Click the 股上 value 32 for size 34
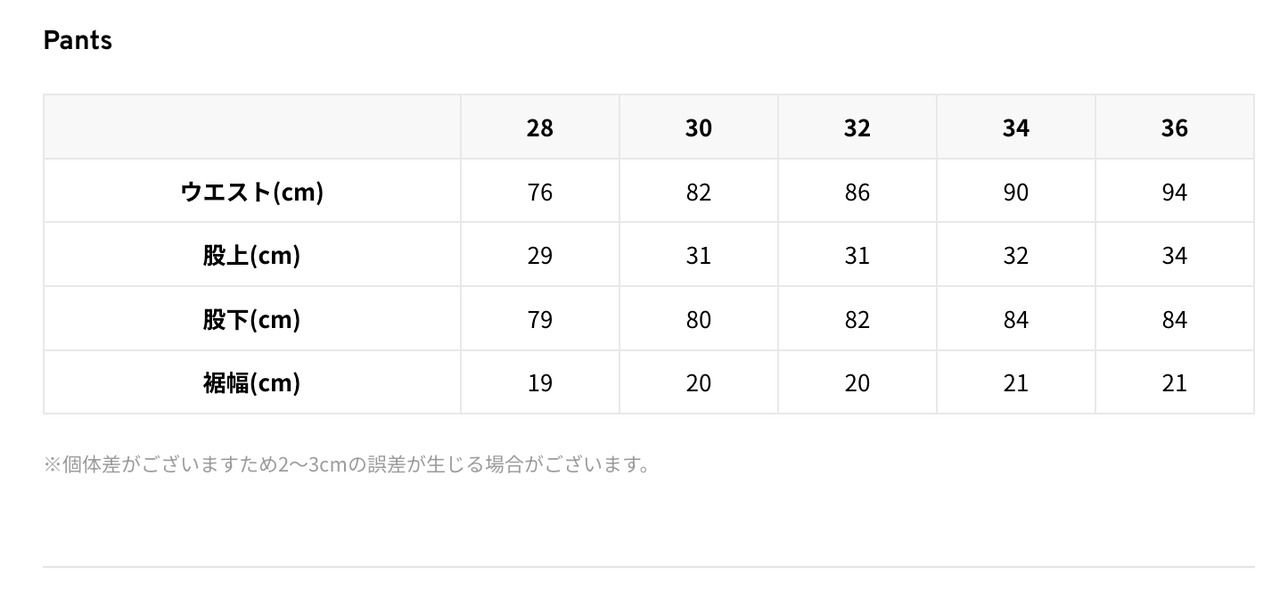This screenshot has width=1280, height=599. click(x=1015, y=256)
